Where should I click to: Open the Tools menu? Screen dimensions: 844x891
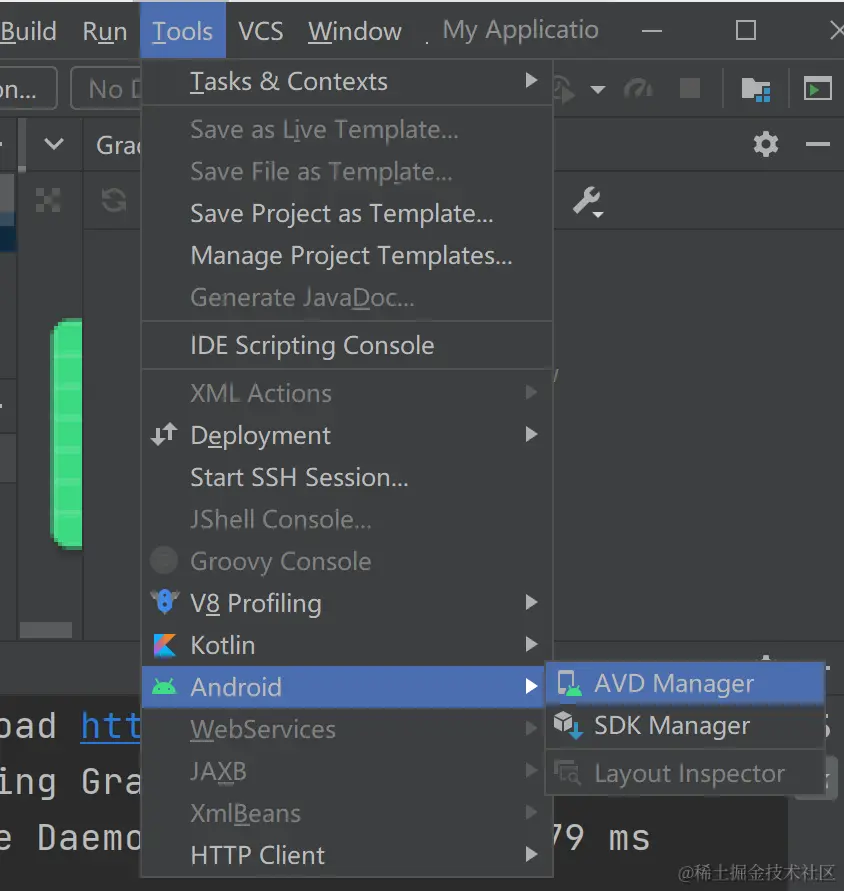(x=182, y=31)
